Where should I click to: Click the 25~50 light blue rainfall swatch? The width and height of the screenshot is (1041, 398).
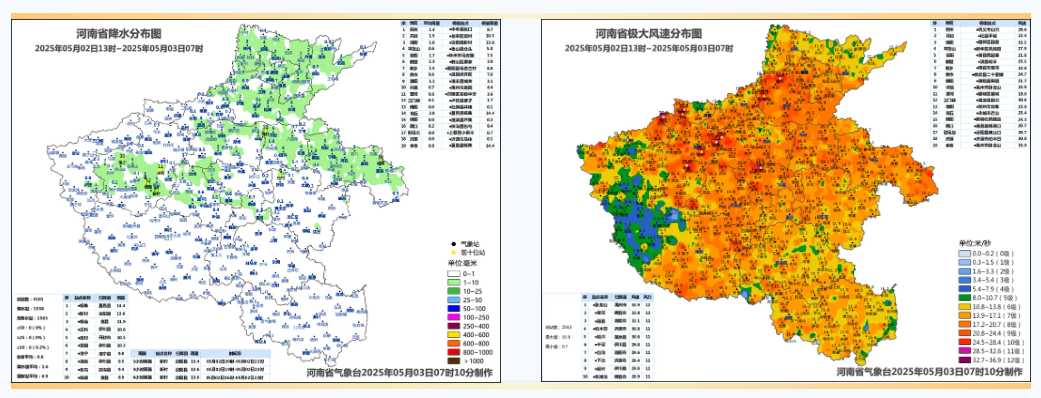[453, 300]
